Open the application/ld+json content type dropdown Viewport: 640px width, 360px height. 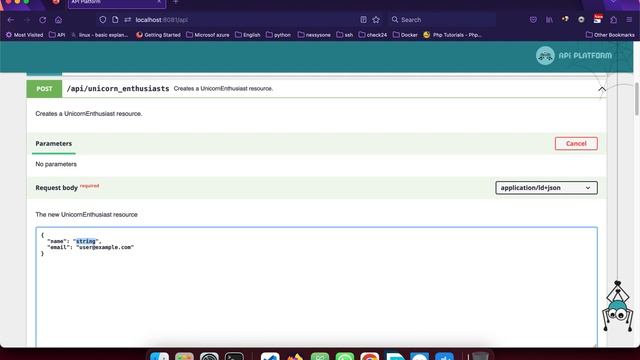546,188
